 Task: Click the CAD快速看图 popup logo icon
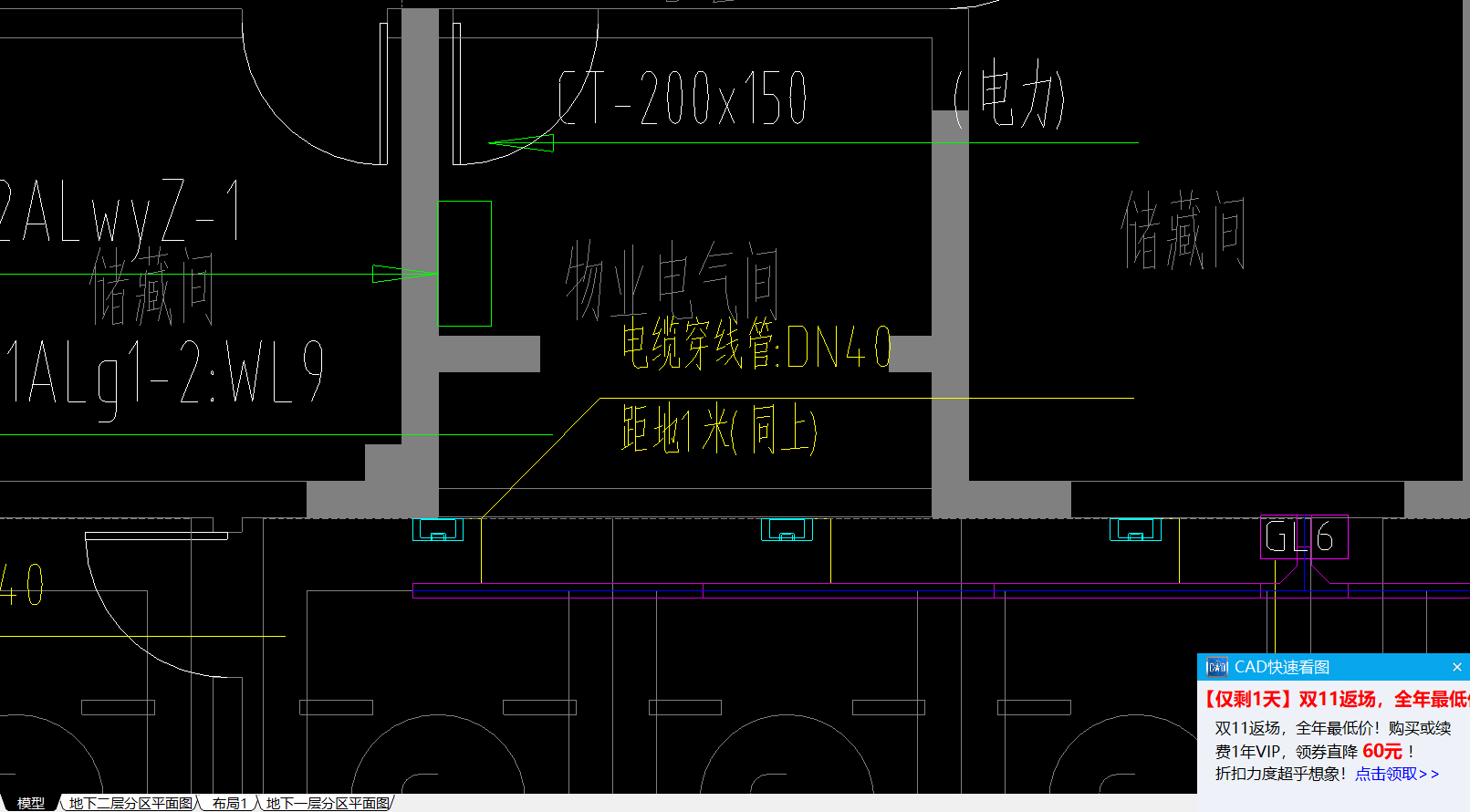tap(1216, 667)
